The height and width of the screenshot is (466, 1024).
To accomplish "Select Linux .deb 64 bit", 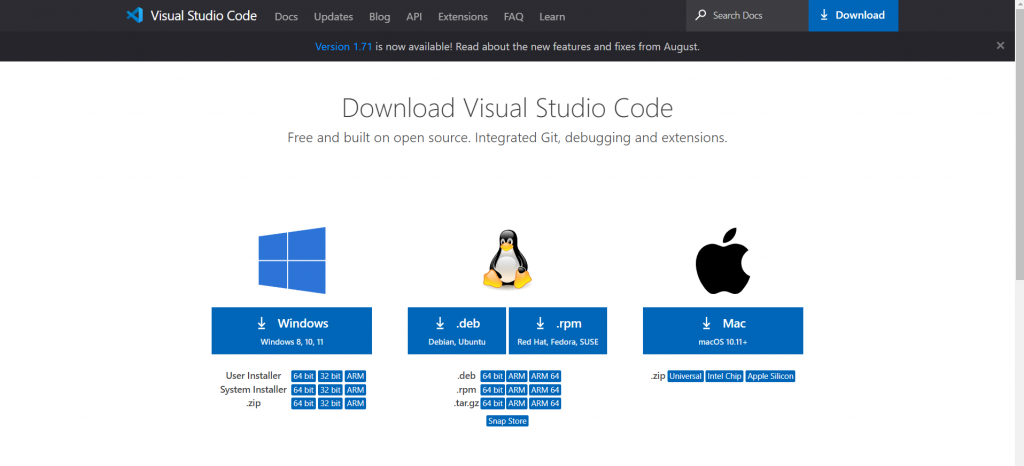I will (x=492, y=376).
